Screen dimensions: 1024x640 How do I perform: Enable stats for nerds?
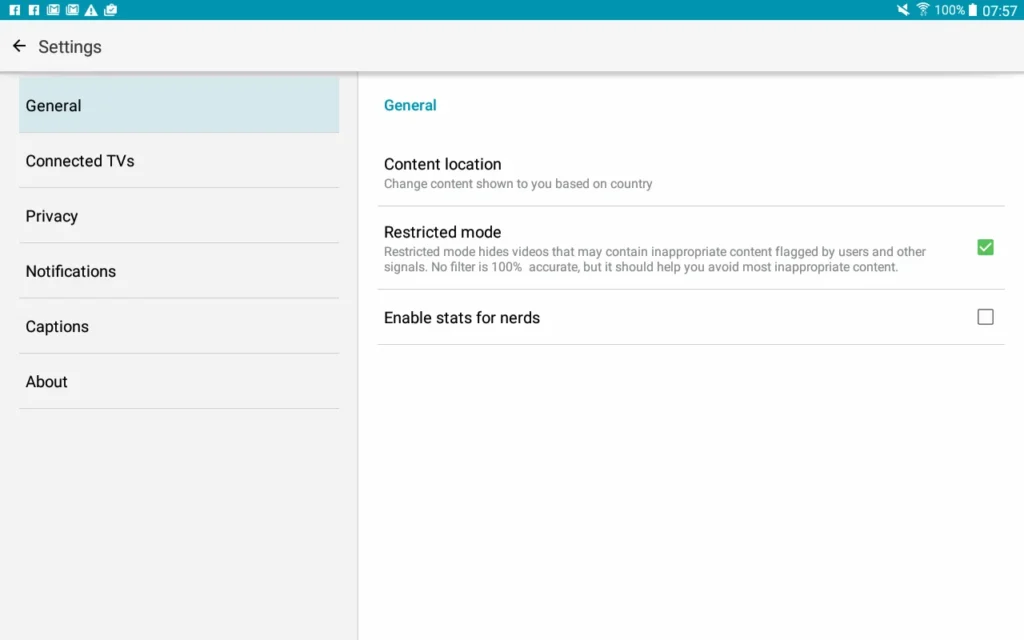point(985,316)
